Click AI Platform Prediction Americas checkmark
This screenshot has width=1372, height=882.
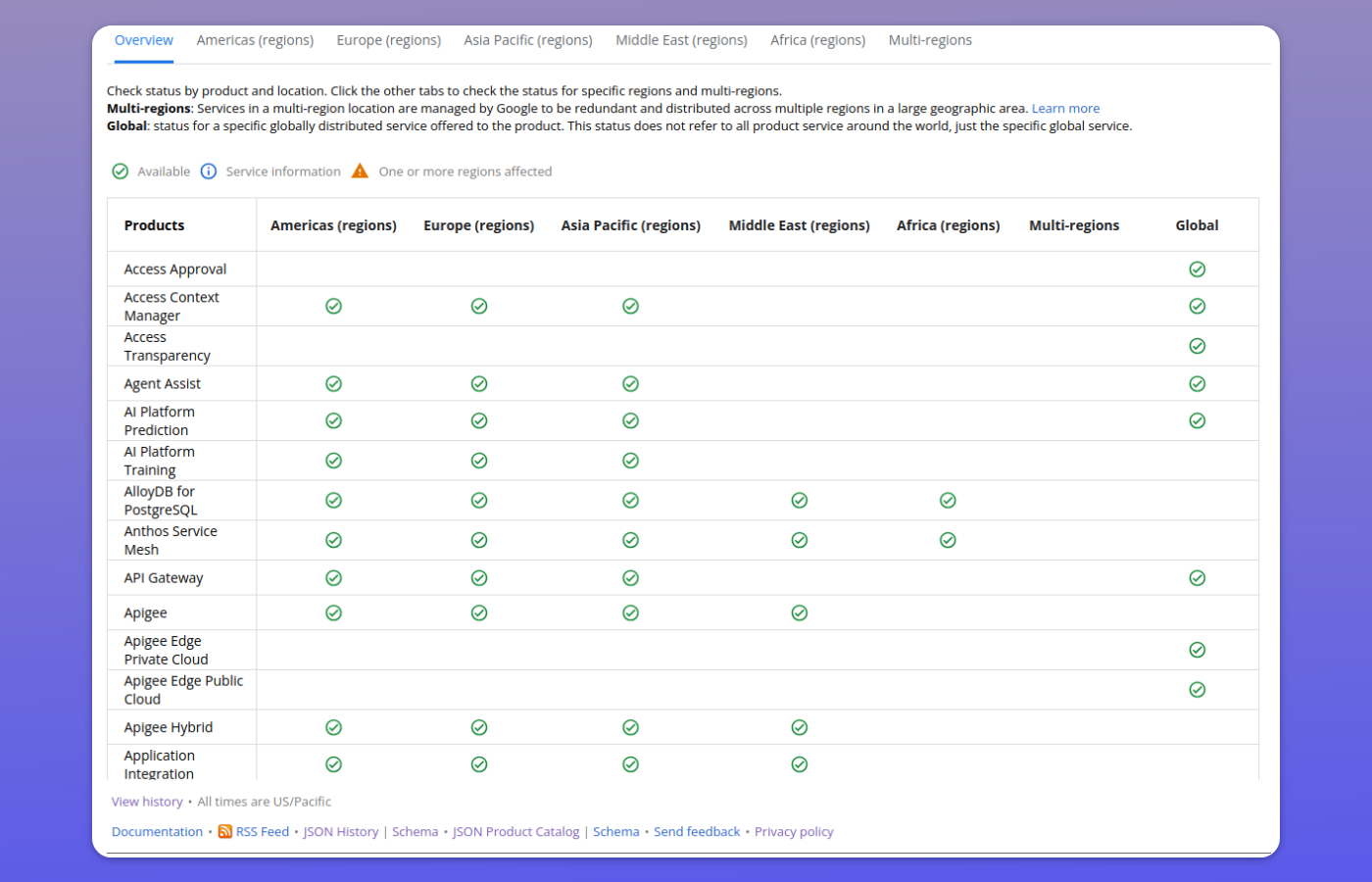tap(333, 420)
